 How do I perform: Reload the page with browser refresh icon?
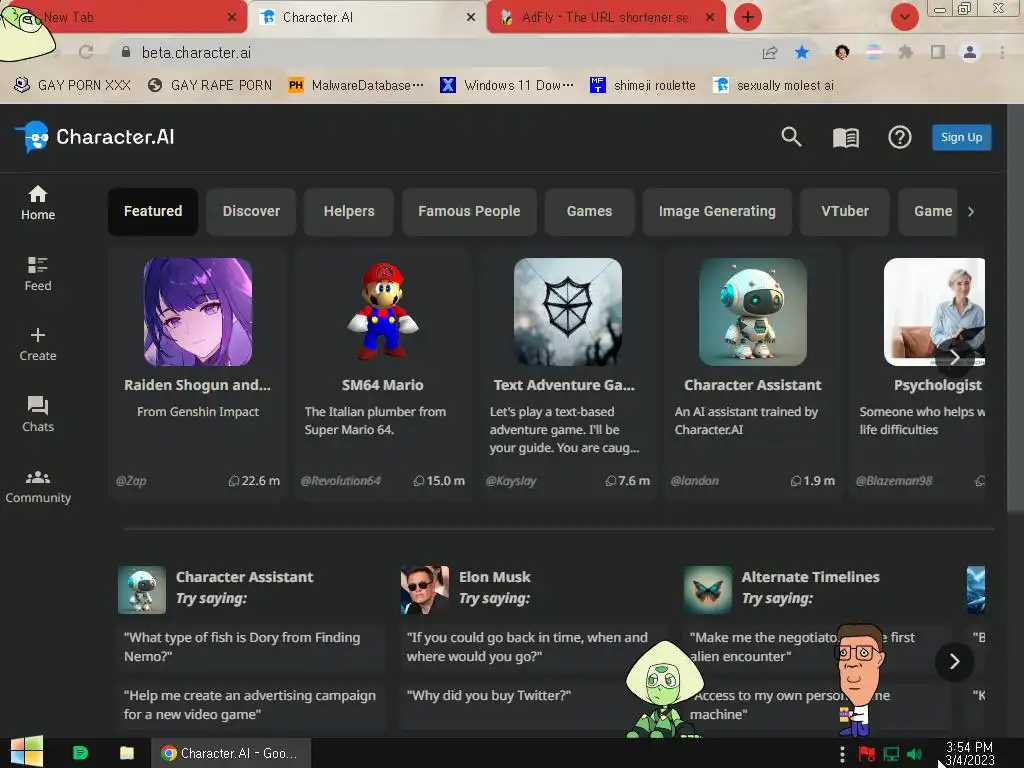pyautogui.click(x=86, y=52)
